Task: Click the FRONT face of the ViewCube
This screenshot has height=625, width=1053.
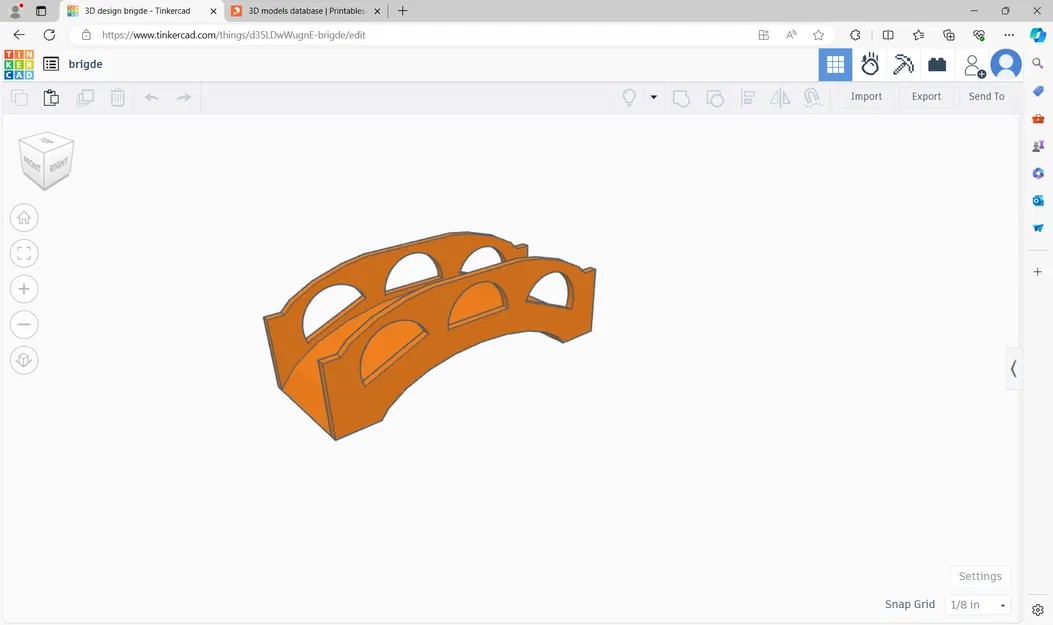Action: pyautogui.click(x=31, y=163)
